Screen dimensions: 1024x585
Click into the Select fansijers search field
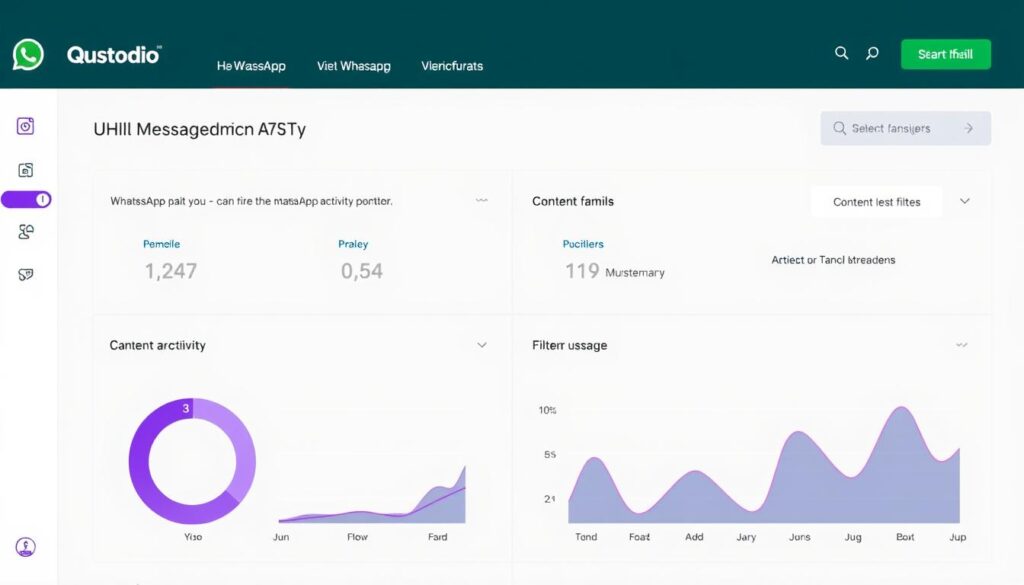[x=890, y=129]
